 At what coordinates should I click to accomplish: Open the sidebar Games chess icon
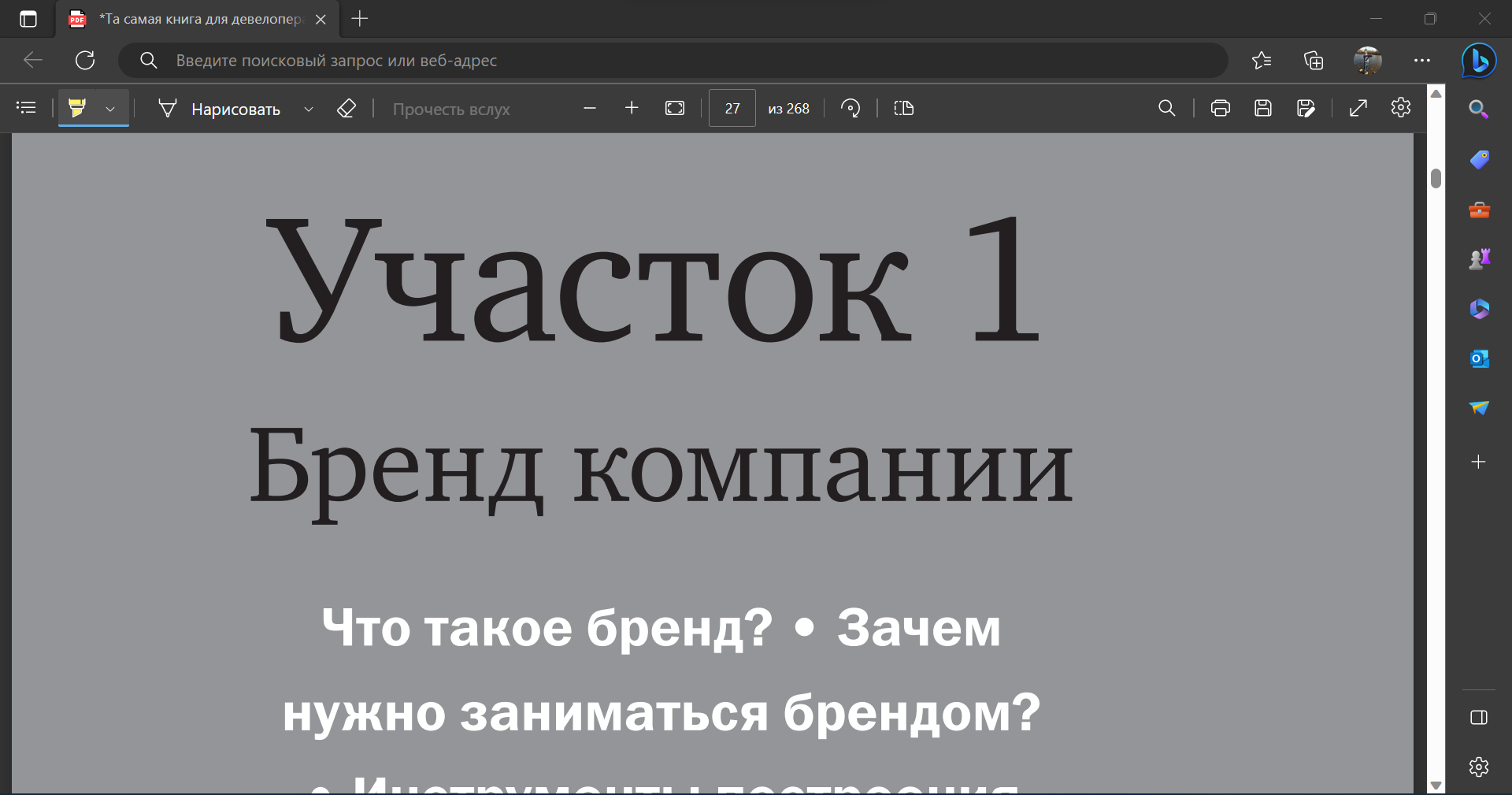(x=1479, y=258)
